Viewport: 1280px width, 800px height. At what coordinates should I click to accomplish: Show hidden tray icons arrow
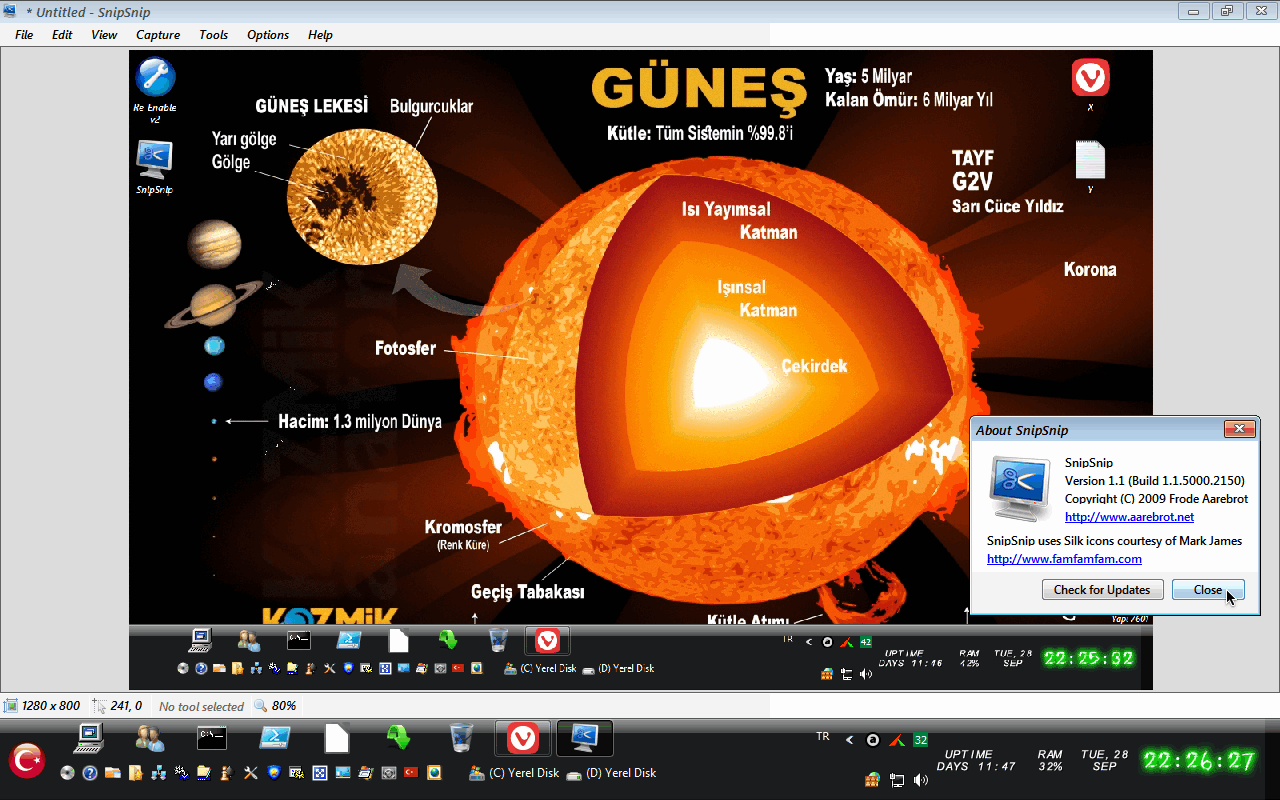(x=850, y=740)
